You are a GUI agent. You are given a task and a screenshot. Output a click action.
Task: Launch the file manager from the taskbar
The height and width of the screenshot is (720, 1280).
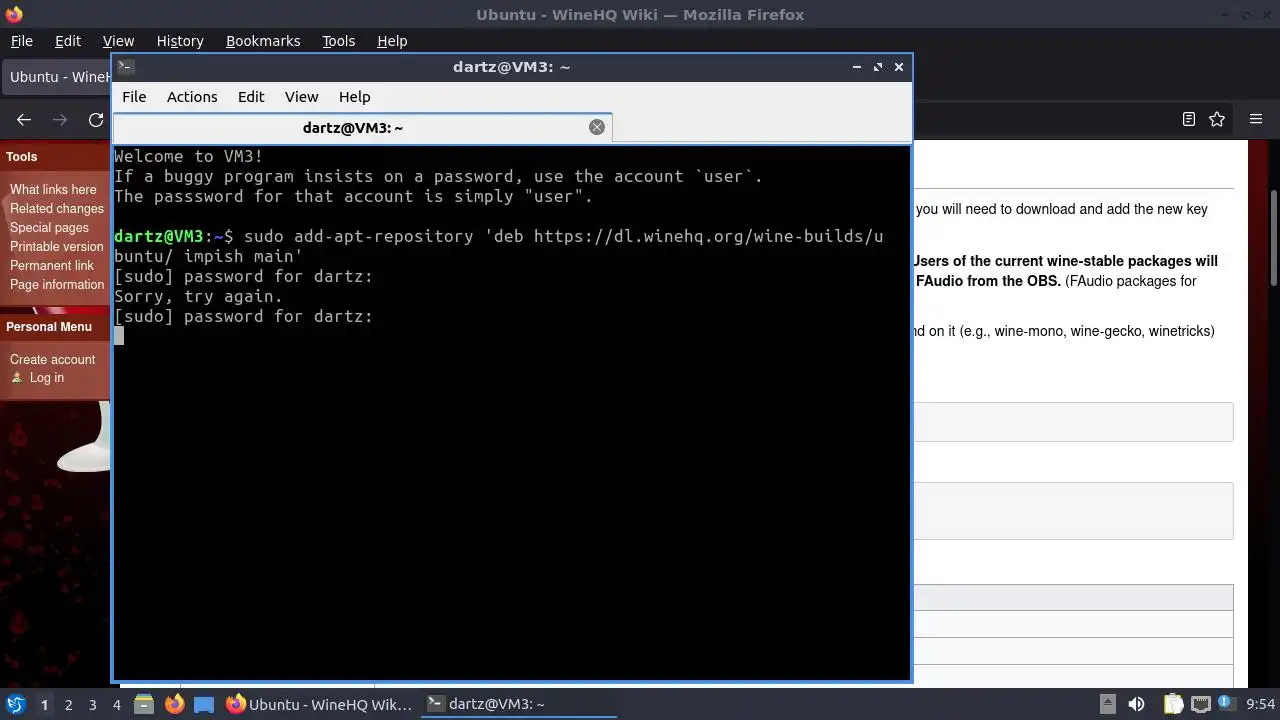[x=144, y=704]
